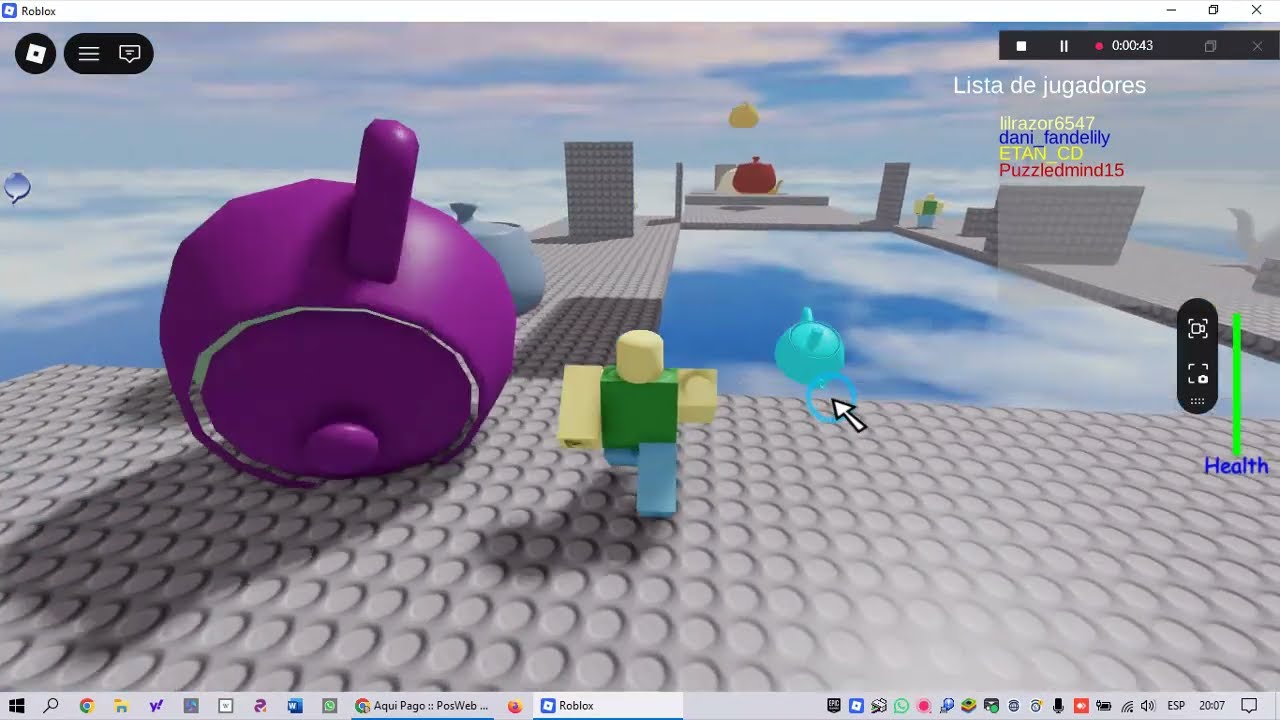The image size is (1280, 720).
Task: Click the green Health bar
Action: [1237, 384]
